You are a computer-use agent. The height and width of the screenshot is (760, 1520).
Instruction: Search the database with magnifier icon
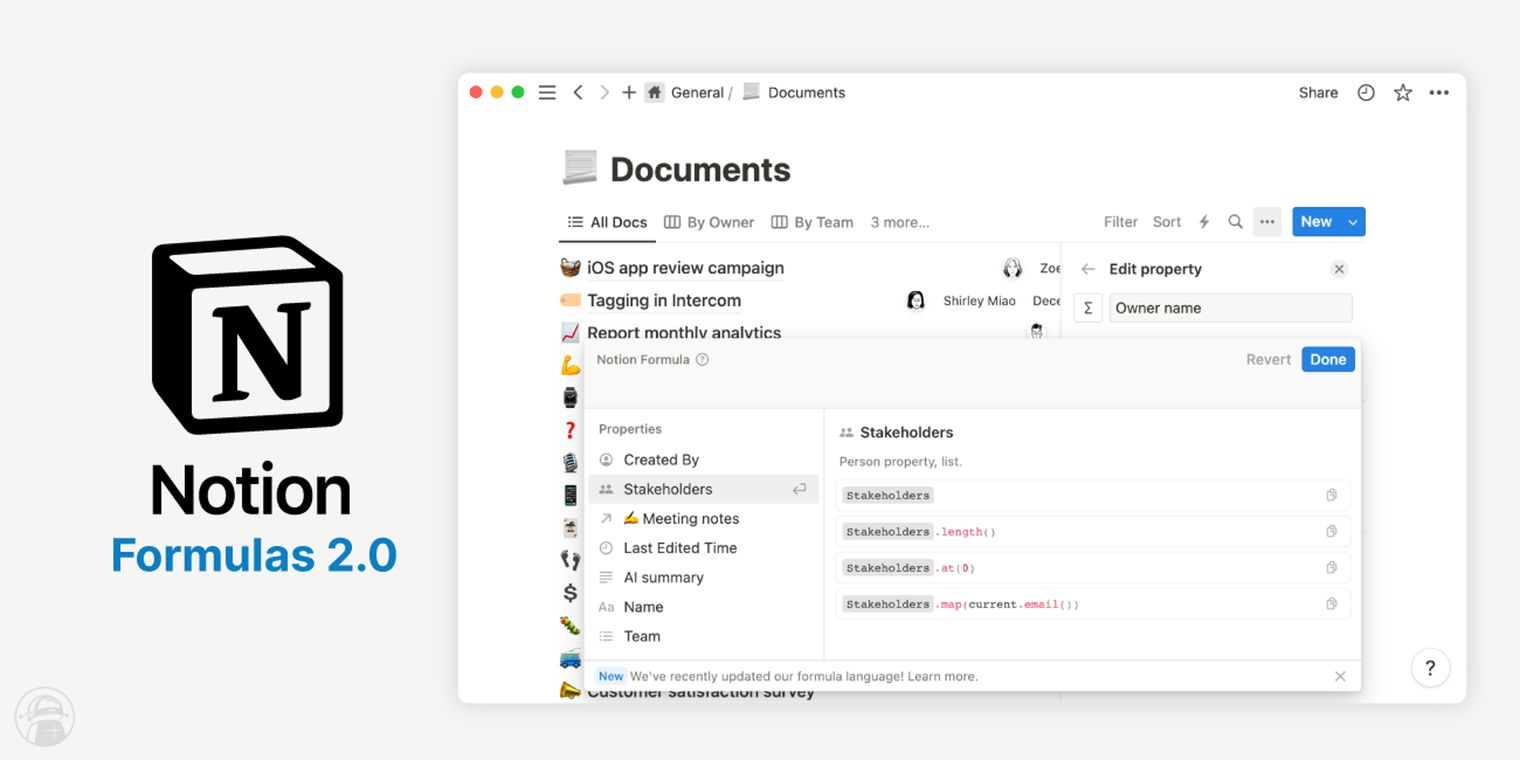coord(1235,222)
